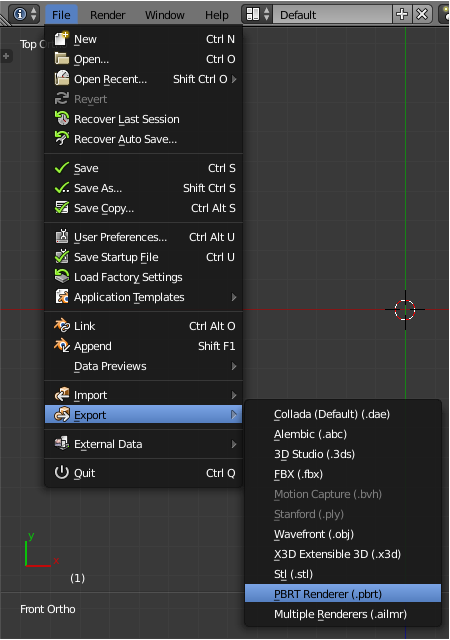Open User Preferences... entry
The width and height of the screenshot is (450, 640).
pos(143,237)
